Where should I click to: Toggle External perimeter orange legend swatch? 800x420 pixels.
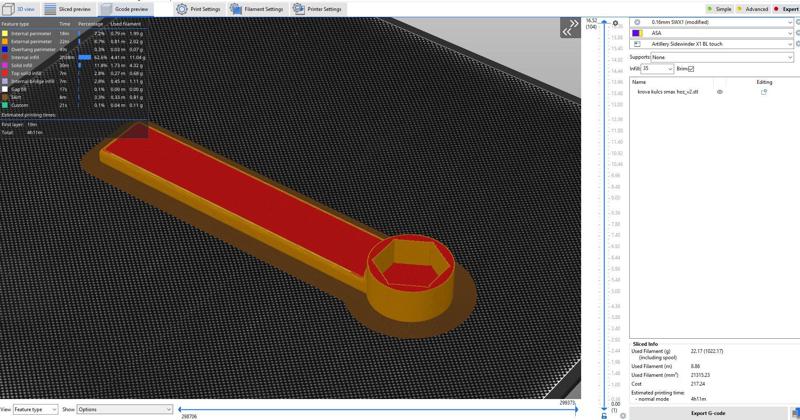[5, 41]
